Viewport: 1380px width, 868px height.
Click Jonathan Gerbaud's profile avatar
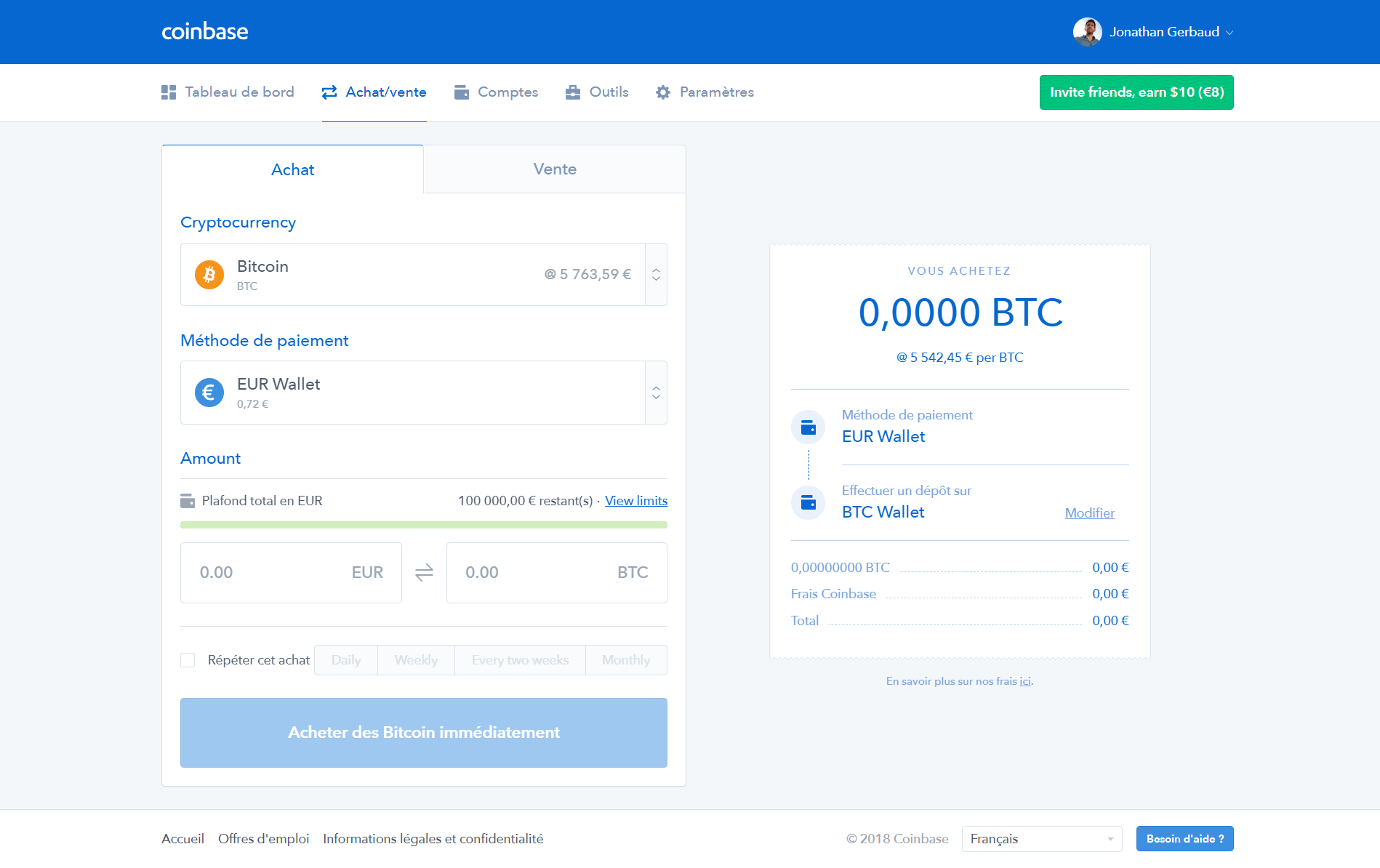(x=1087, y=32)
